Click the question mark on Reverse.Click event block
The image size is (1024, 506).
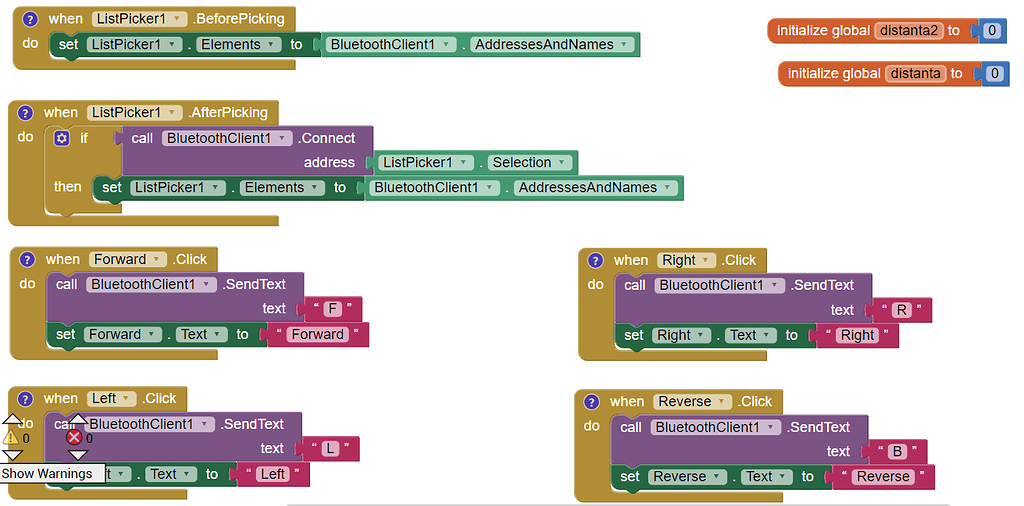[x=592, y=401]
